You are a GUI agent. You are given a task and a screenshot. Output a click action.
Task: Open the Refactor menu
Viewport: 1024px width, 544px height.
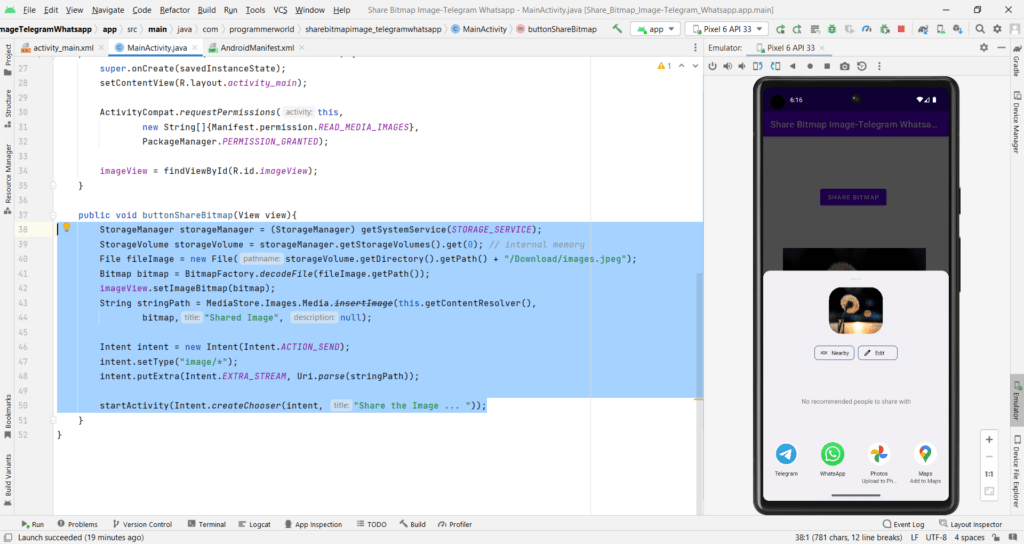(174, 10)
